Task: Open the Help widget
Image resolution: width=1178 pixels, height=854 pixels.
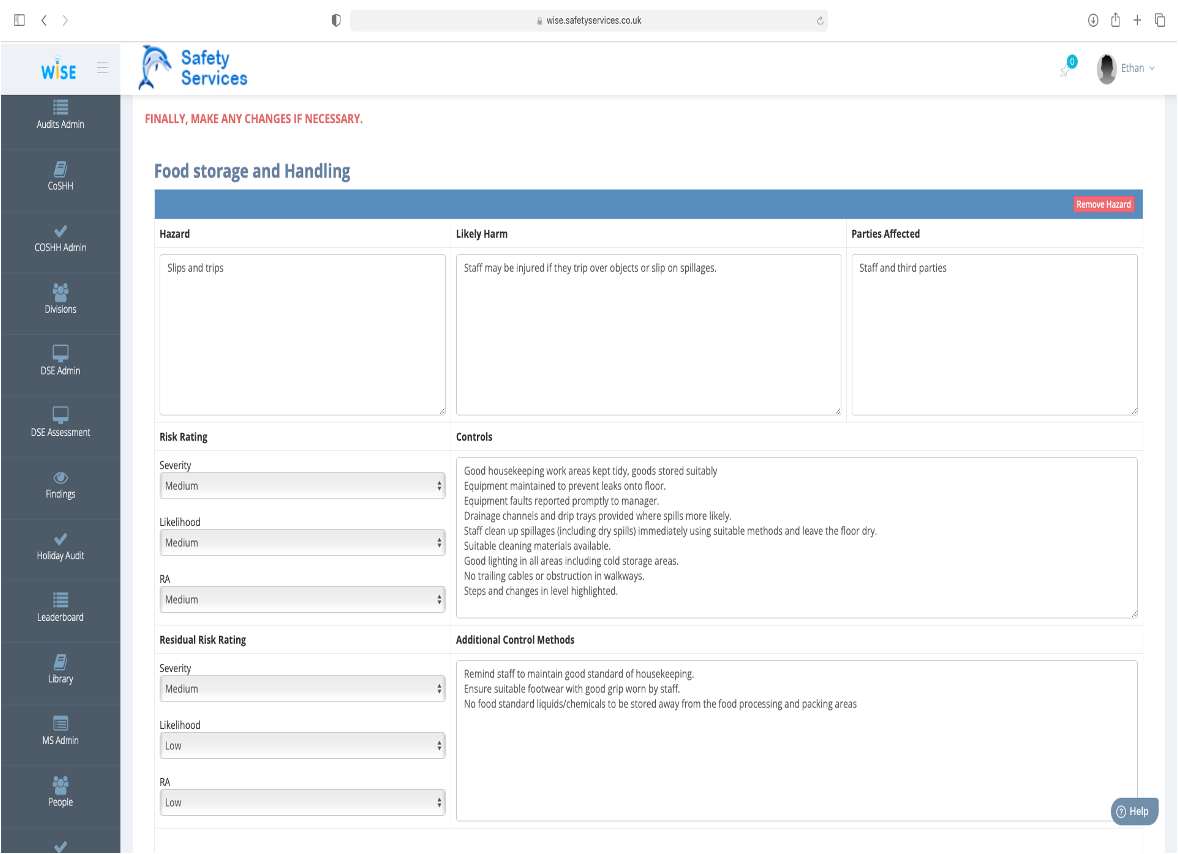Action: point(1134,811)
